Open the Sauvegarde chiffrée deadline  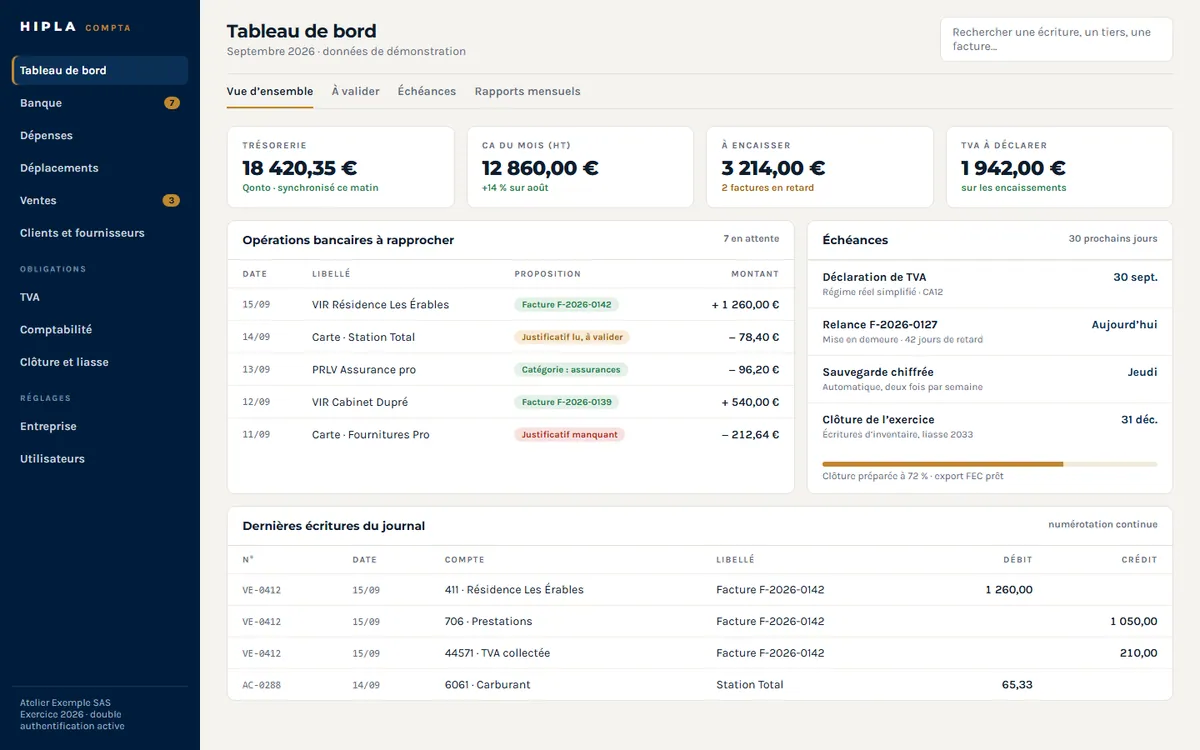[x=990, y=379]
